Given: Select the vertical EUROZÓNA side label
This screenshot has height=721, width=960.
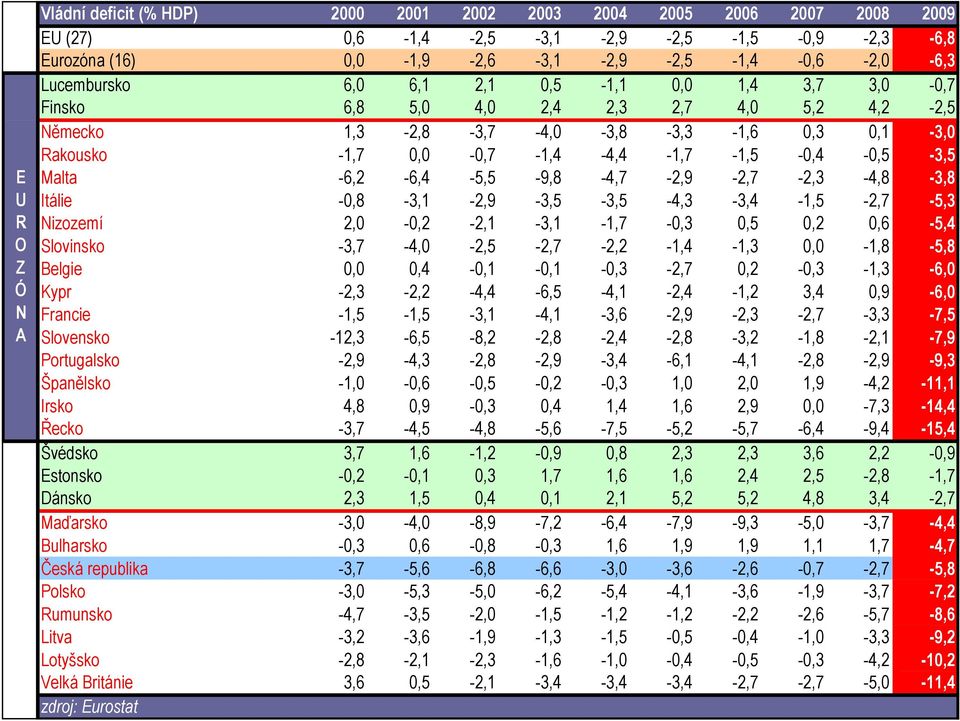Looking at the screenshot, I should point(20,256).
